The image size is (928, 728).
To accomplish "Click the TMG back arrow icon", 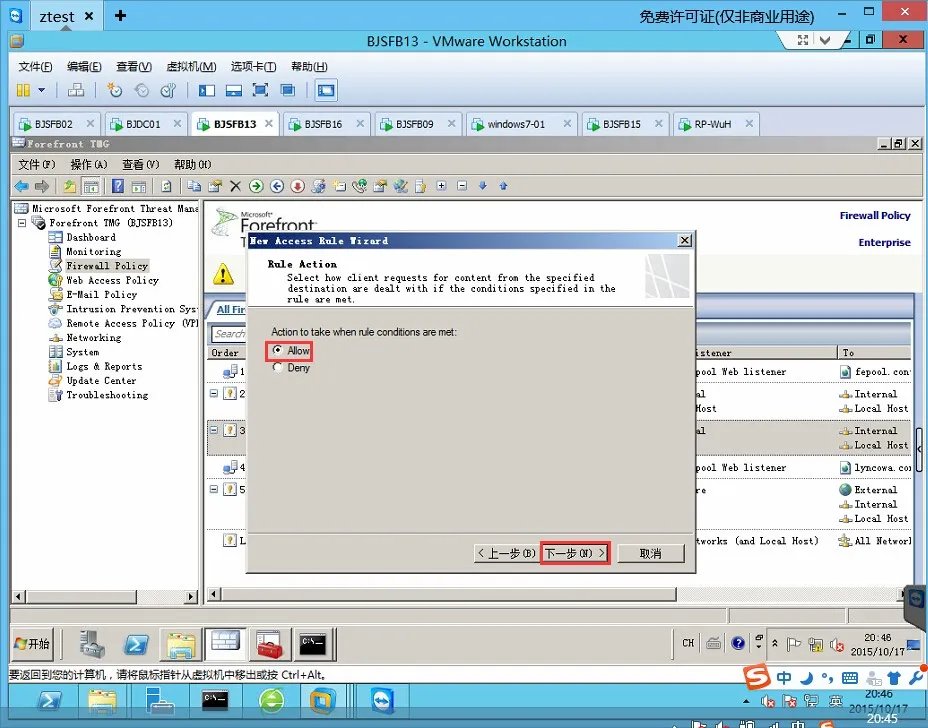I will coord(21,186).
